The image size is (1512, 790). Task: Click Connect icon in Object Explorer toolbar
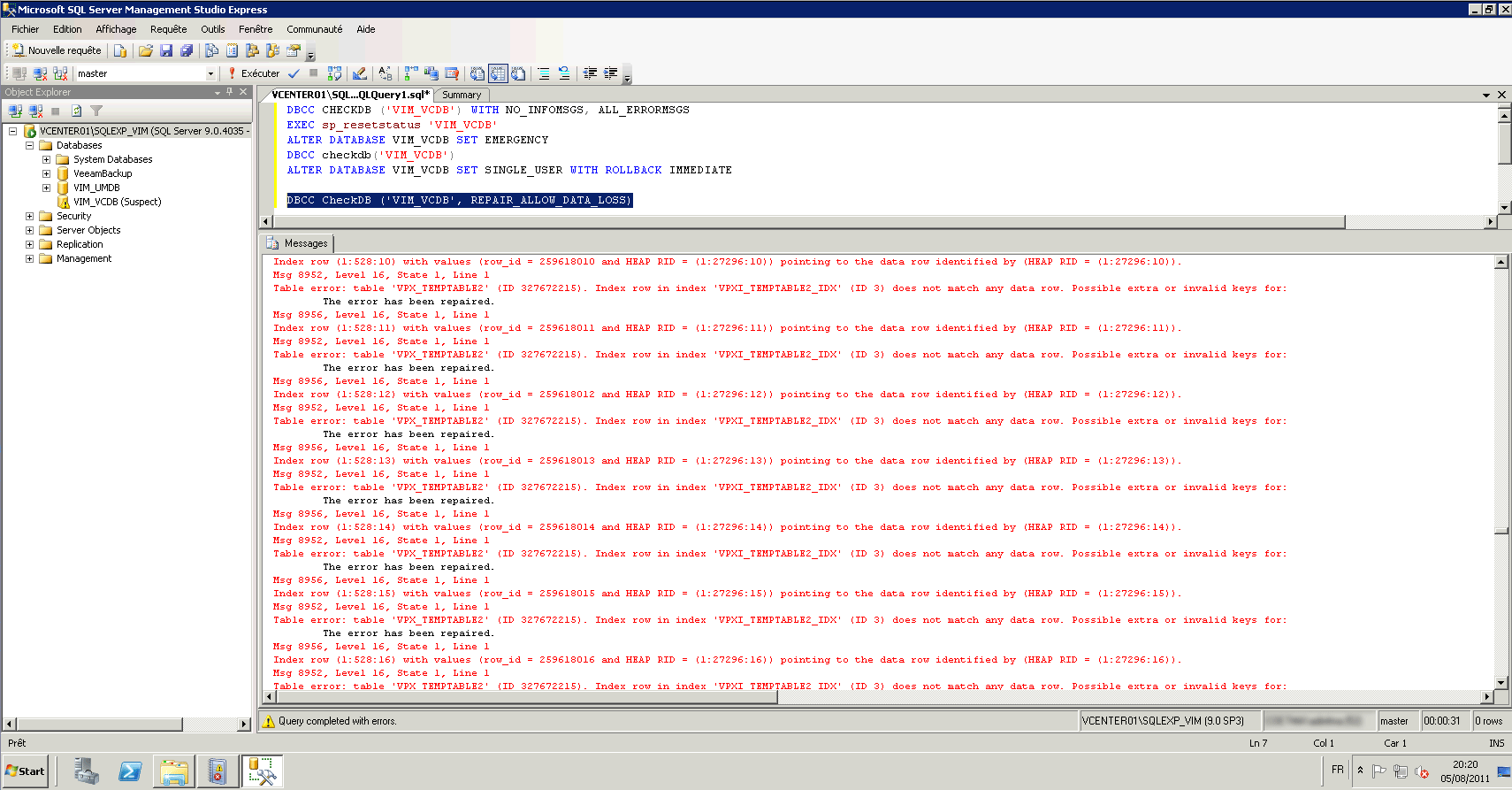click(15, 111)
